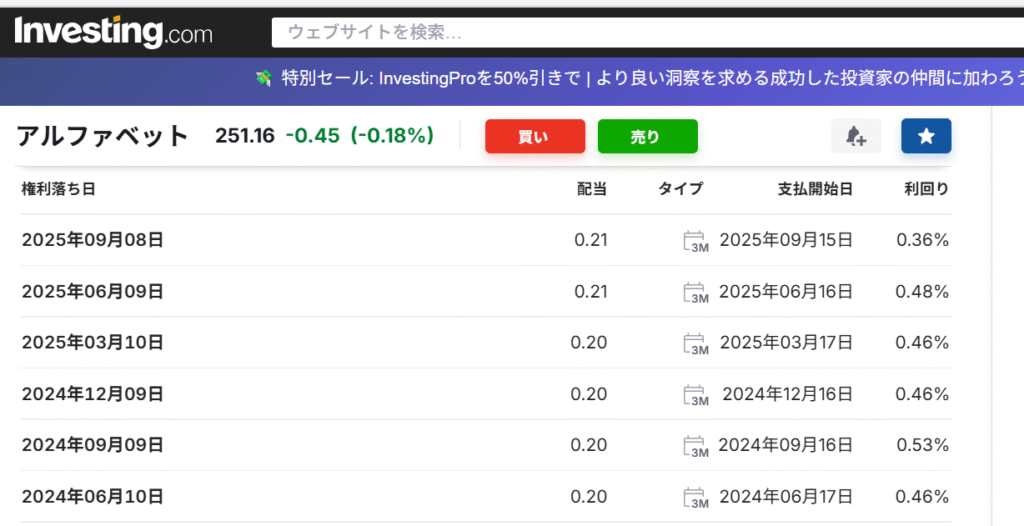Select ex-date 2025年09月08日
The height and width of the screenshot is (526, 1024).
click(93, 240)
